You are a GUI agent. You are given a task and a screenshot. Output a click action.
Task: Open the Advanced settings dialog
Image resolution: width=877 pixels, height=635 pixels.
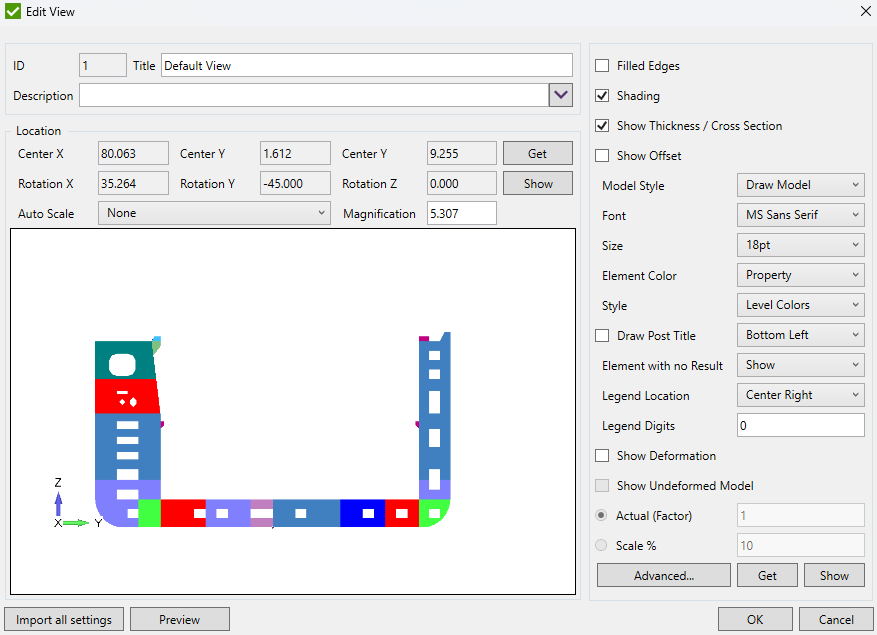[663, 575]
